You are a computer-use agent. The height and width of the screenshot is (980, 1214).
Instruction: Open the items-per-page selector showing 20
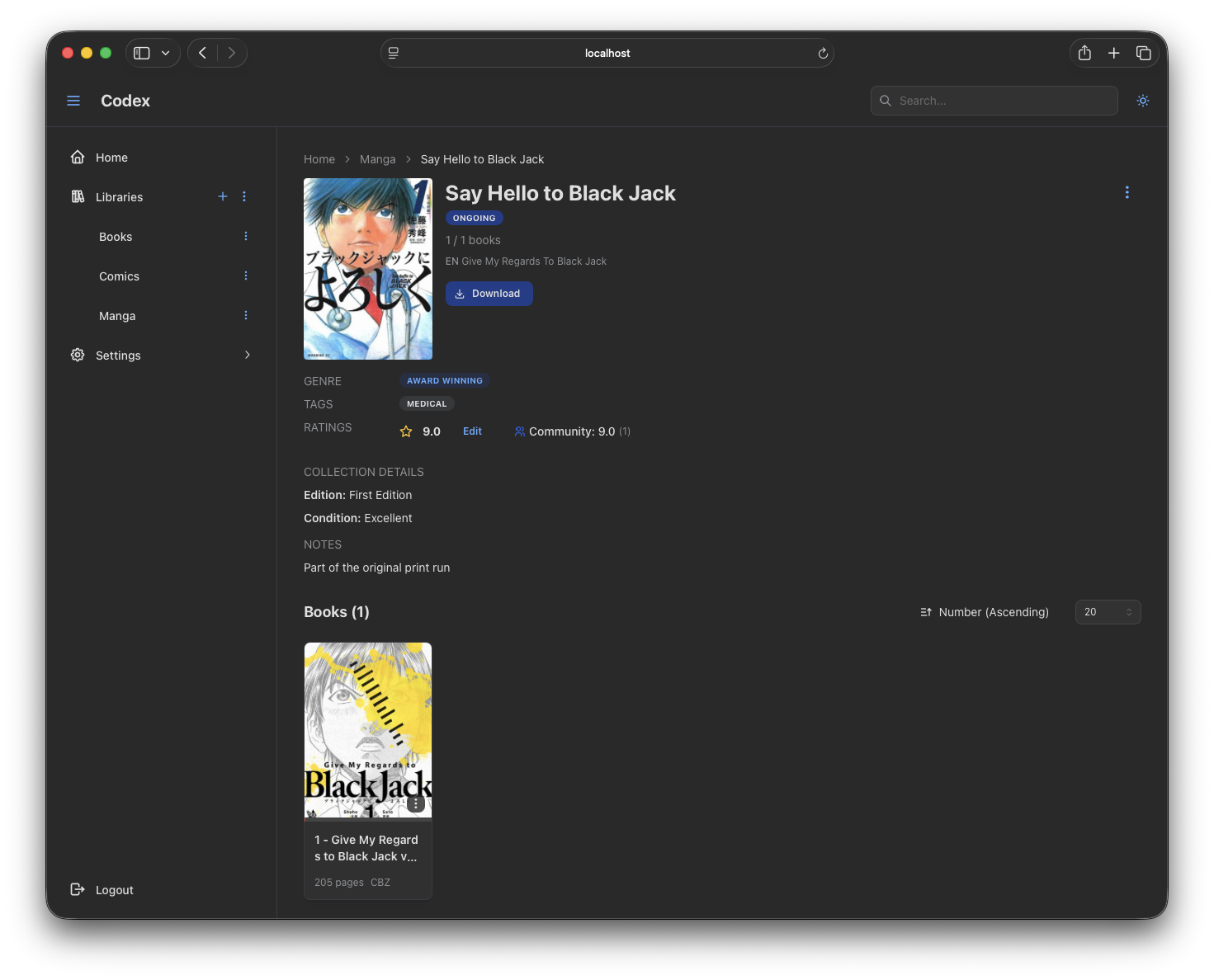click(1108, 611)
